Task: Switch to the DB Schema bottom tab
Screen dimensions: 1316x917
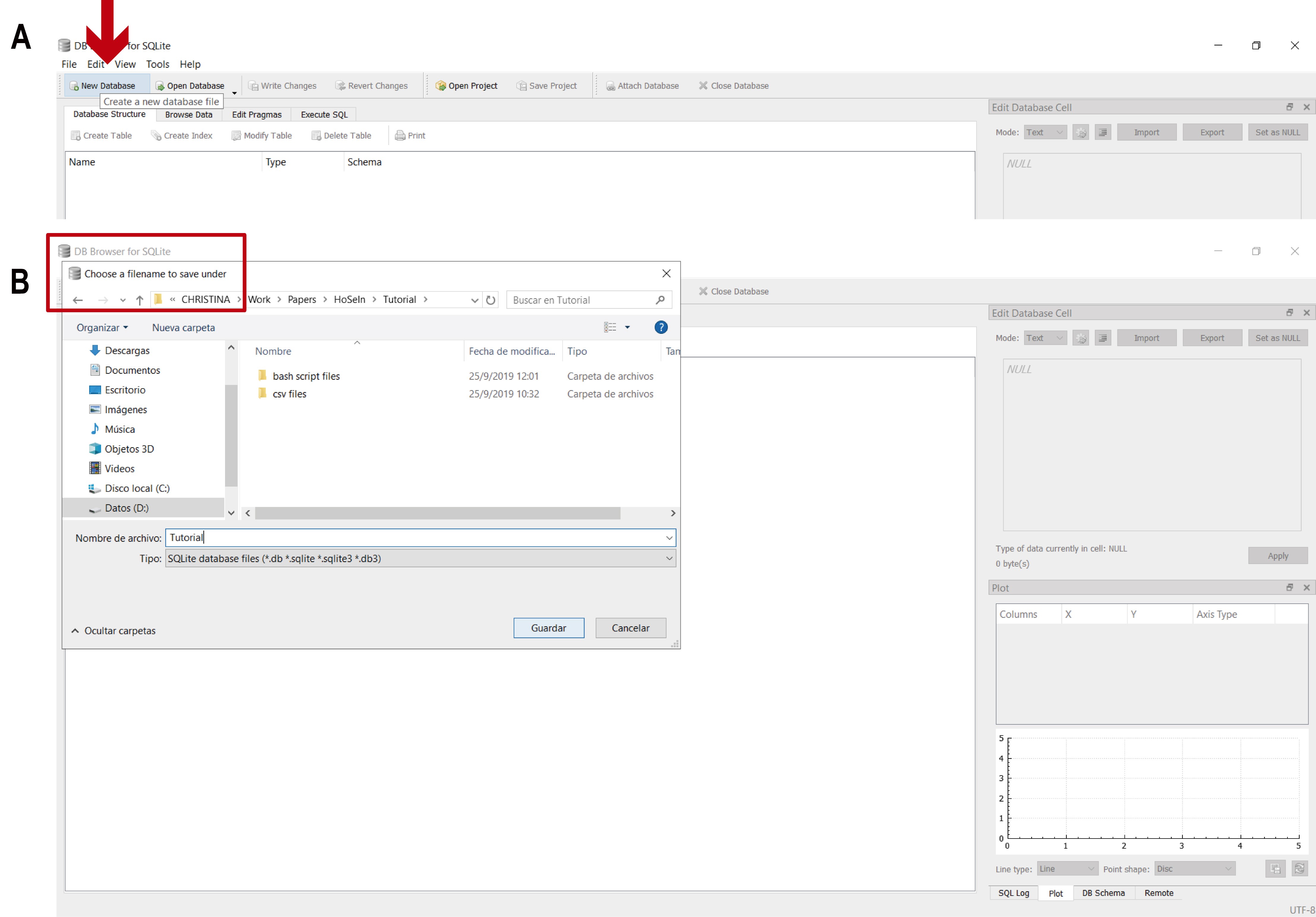Action: (x=1103, y=894)
